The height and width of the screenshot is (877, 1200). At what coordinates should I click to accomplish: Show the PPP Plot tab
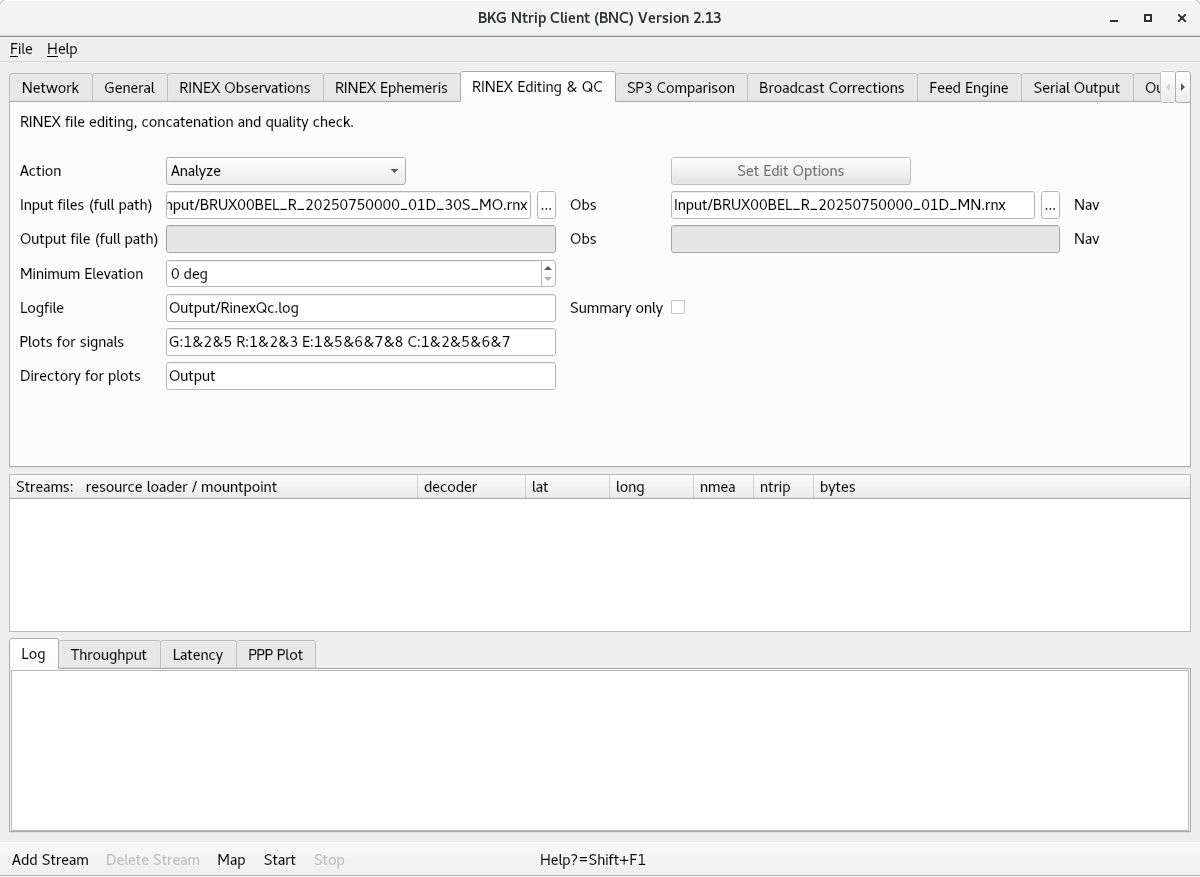click(276, 655)
